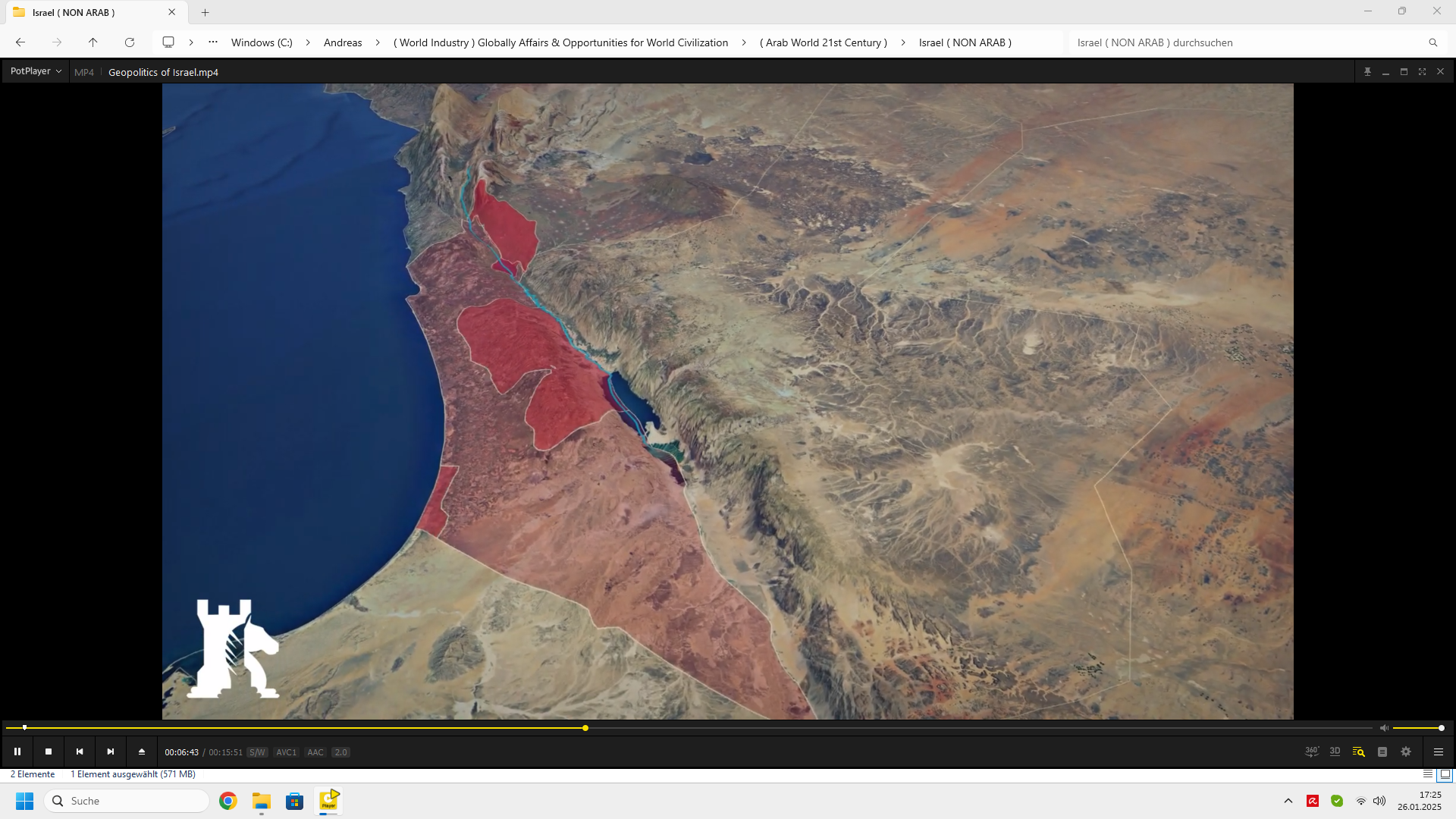1456x819 pixels.
Task: Navigate to Andreas breadcrumb folder
Action: tap(343, 42)
